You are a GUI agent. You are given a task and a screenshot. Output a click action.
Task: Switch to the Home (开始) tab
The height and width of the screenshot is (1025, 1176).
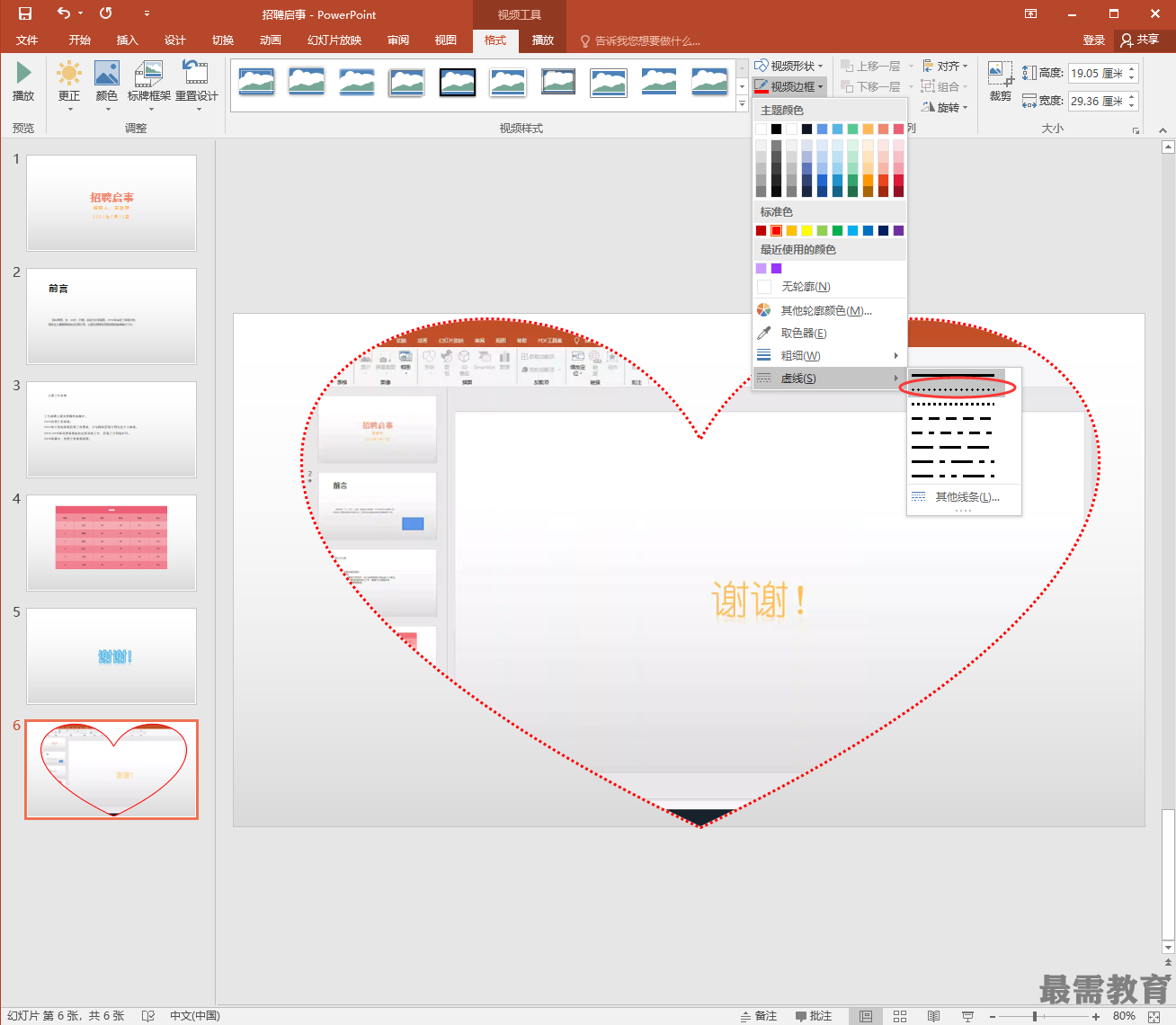80,40
